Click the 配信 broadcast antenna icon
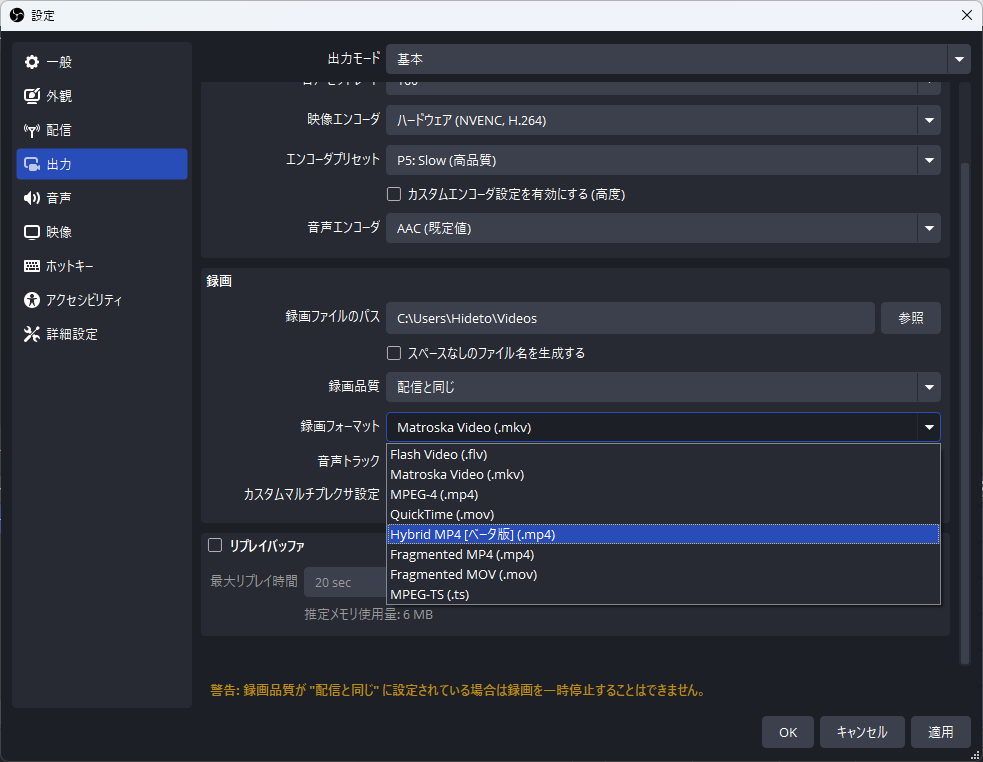Viewport: 983px width, 762px height. (x=31, y=130)
